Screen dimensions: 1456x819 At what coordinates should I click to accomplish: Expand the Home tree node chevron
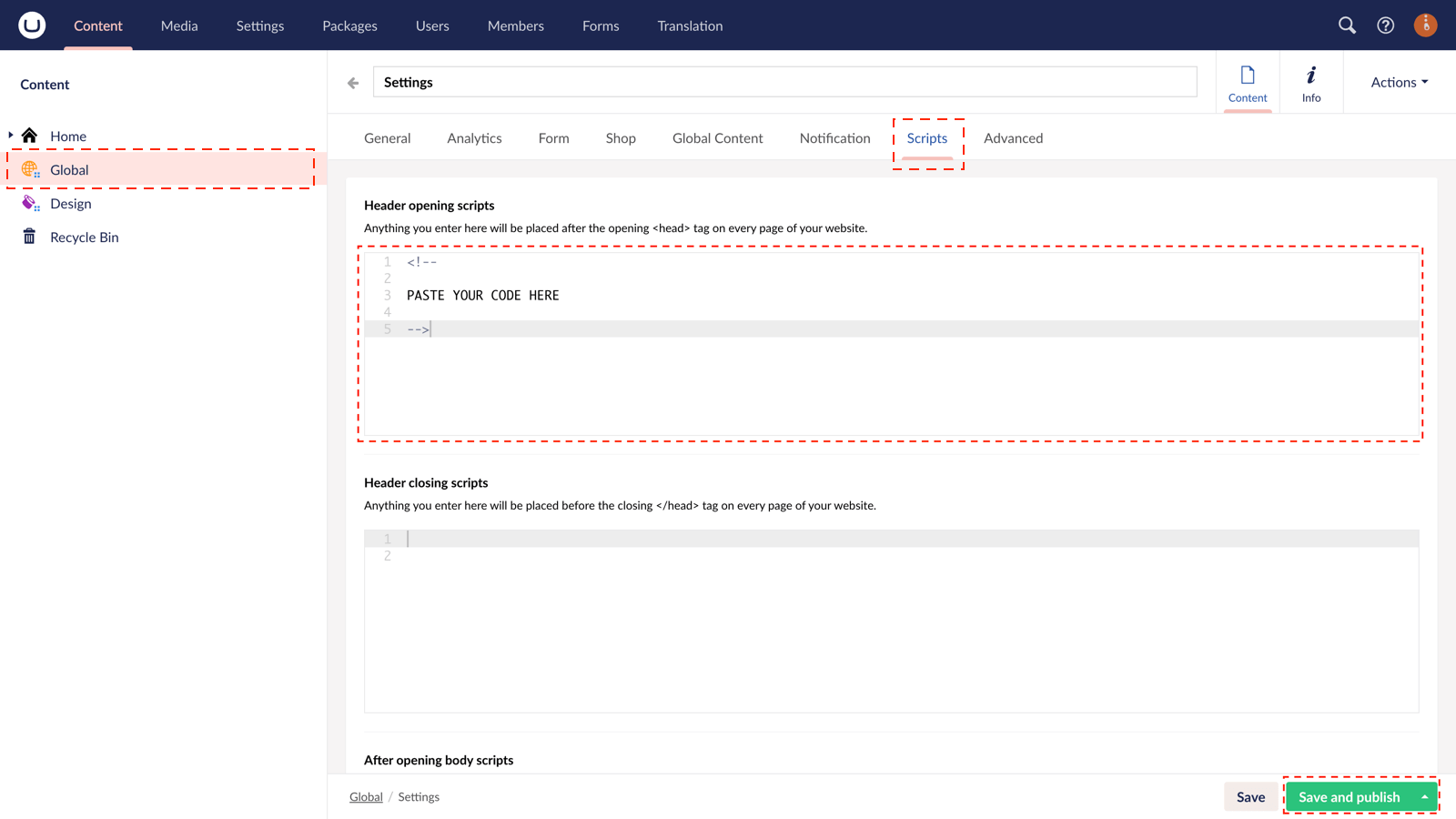point(11,136)
